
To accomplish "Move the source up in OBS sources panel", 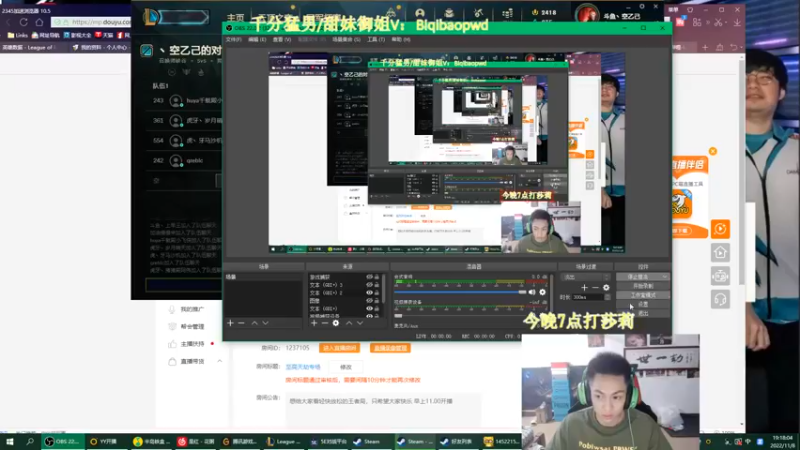I will coord(349,323).
